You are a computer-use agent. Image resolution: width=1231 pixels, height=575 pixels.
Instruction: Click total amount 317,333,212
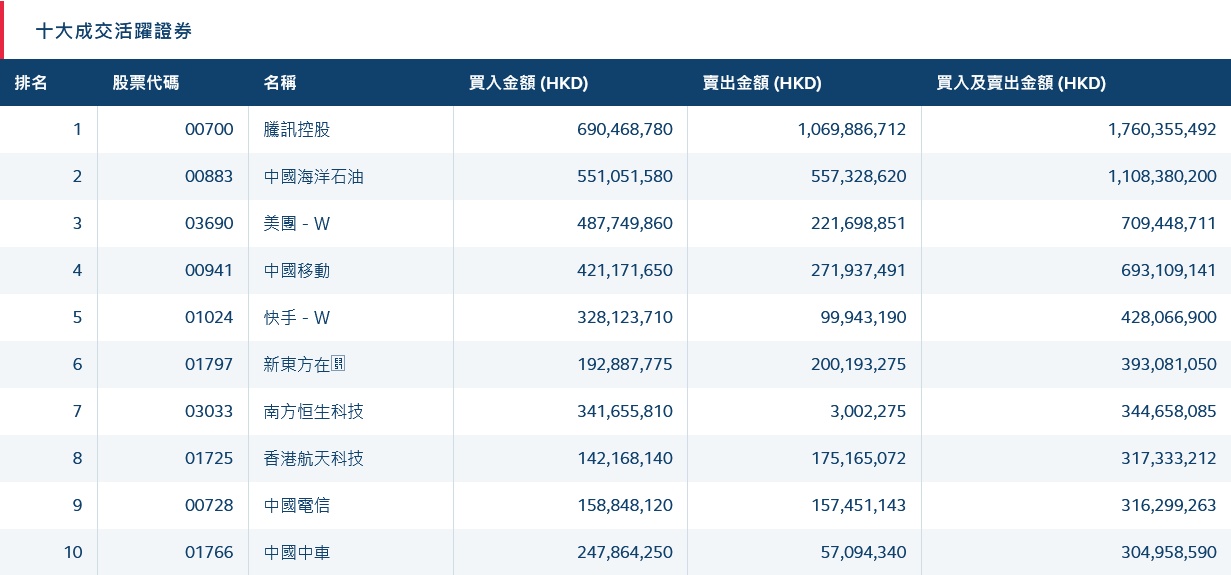[1169, 458]
